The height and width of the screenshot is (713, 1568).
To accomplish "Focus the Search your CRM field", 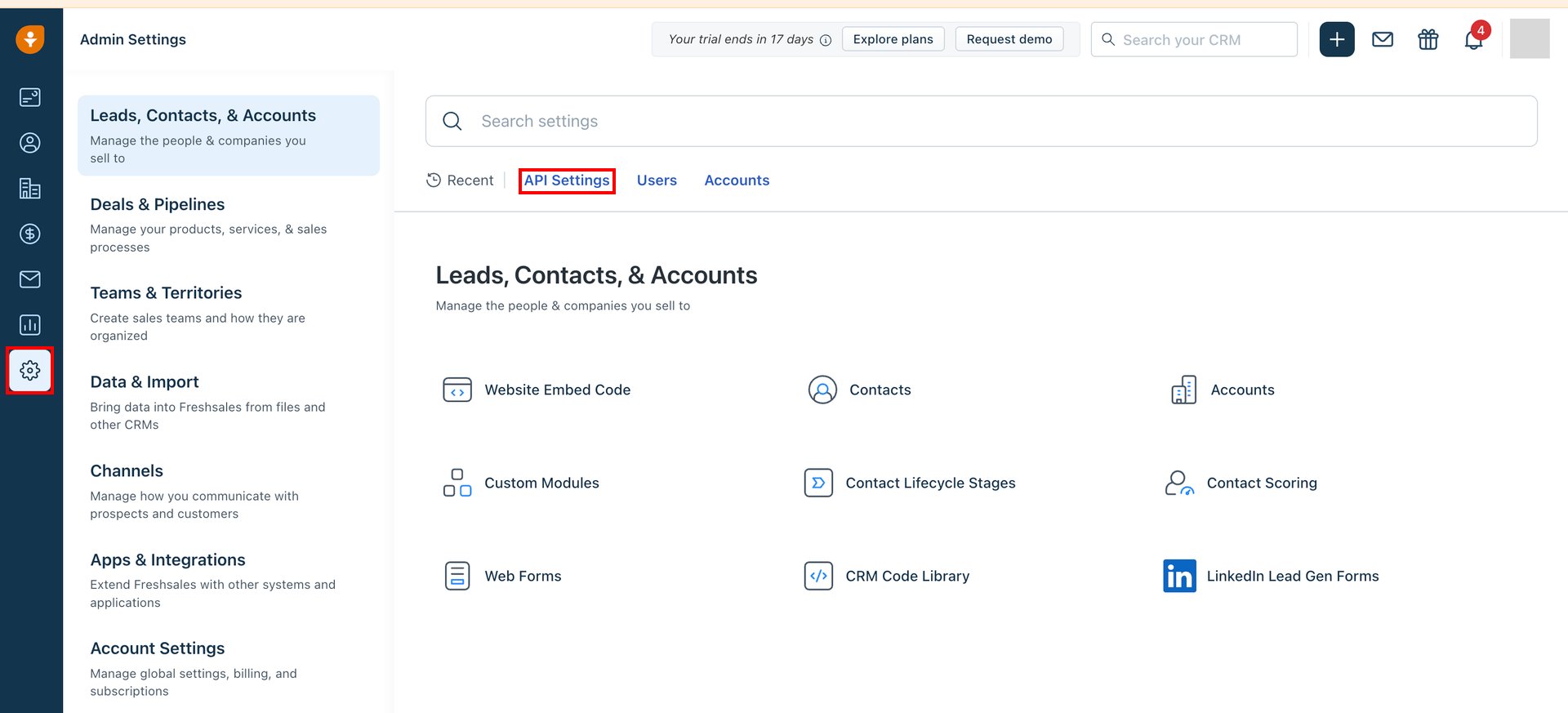I will 1194,39.
